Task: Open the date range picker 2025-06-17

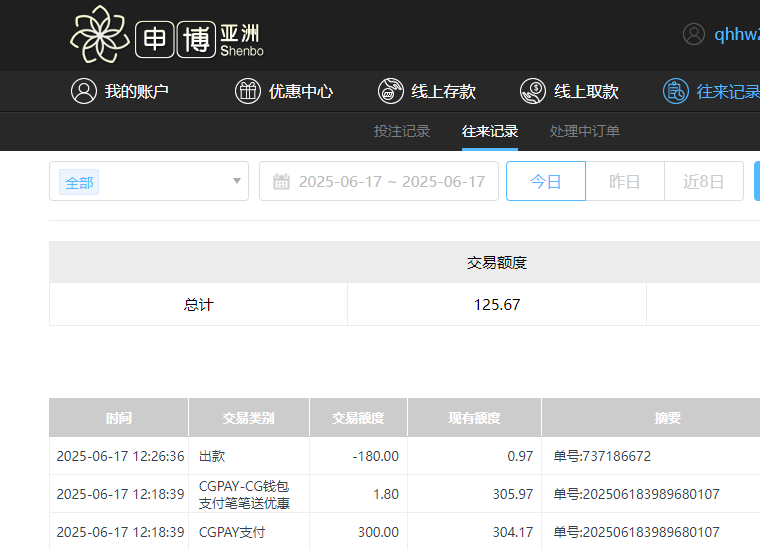Action: pos(391,182)
